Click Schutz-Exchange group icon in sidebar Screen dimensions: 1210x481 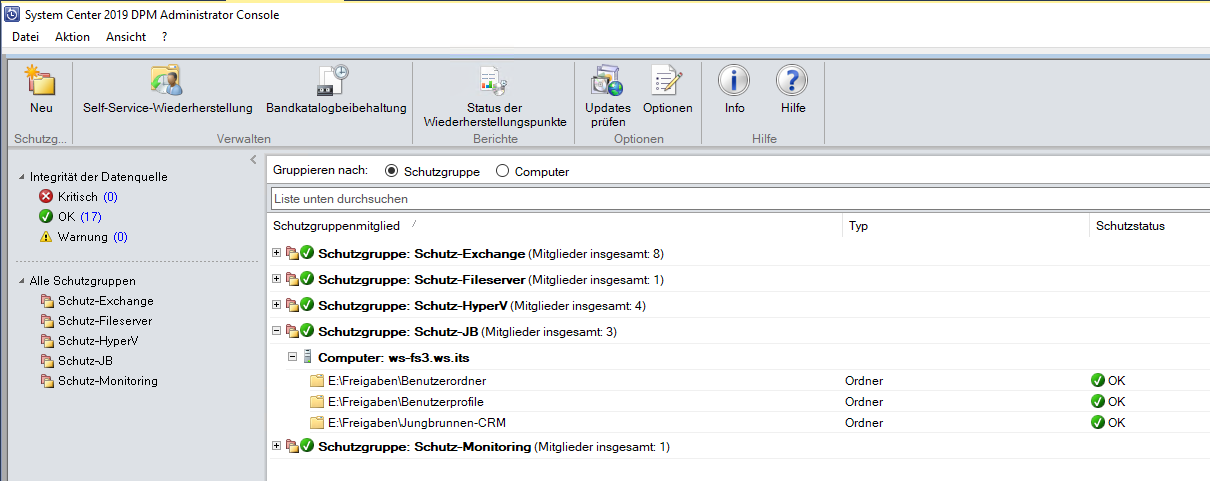click(46, 301)
